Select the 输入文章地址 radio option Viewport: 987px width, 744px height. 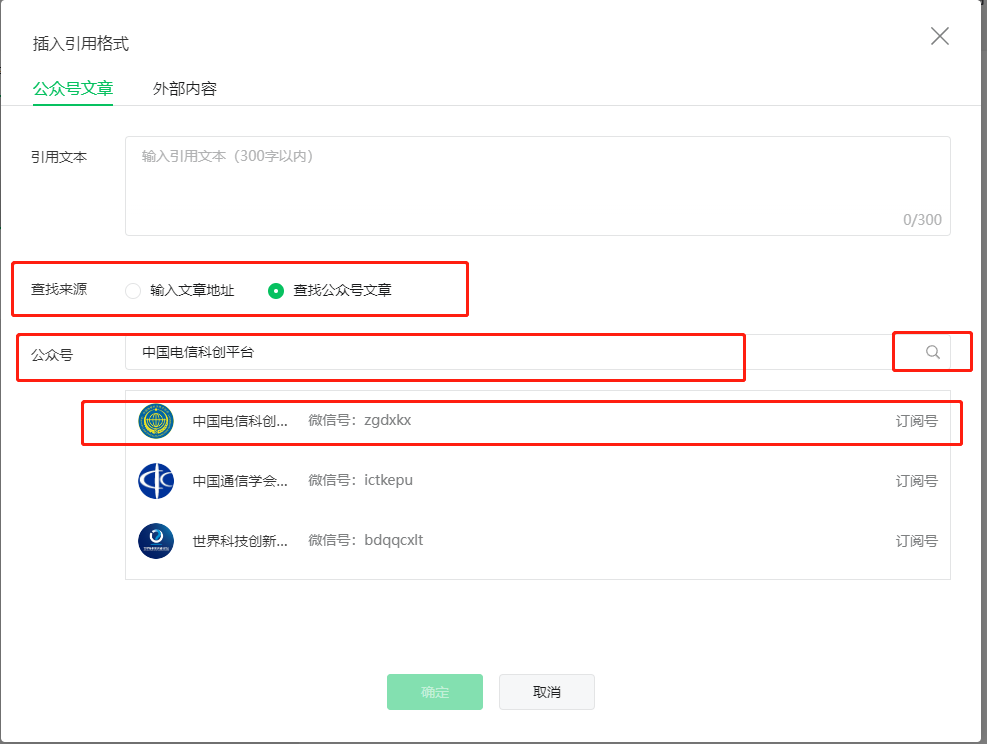click(x=133, y=291)
